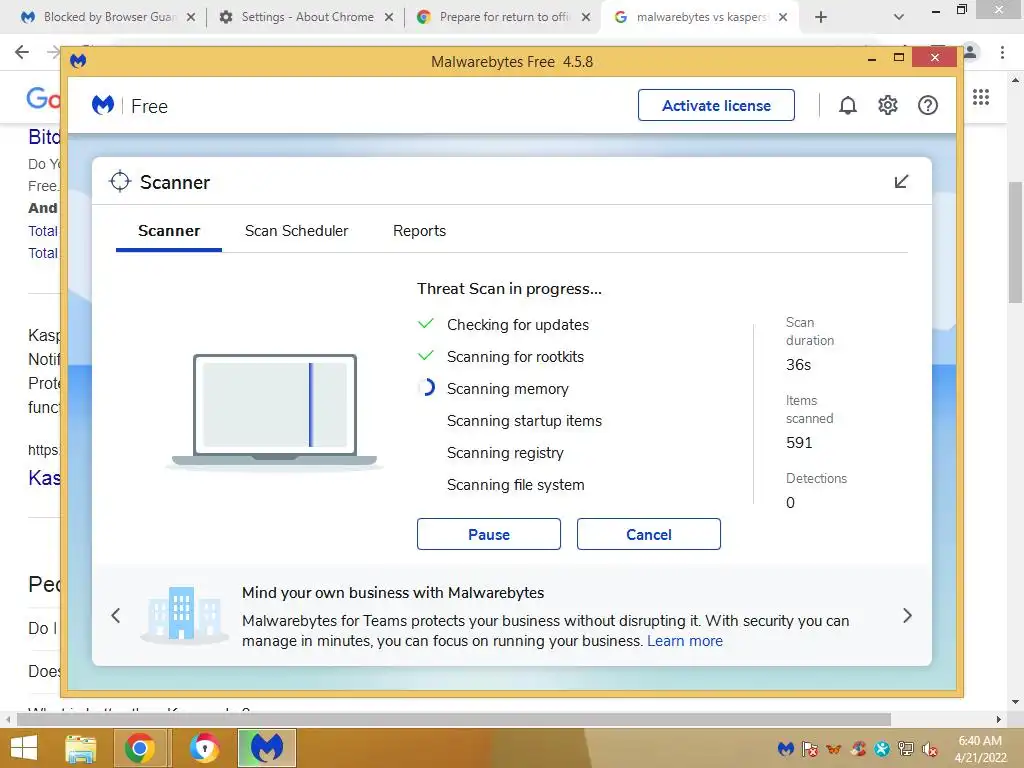Close the Settings - About Chrome tab
Image resolution: width=1024 pixels, height=768 pixels.
pyautogui.click(x=389, y=17)
